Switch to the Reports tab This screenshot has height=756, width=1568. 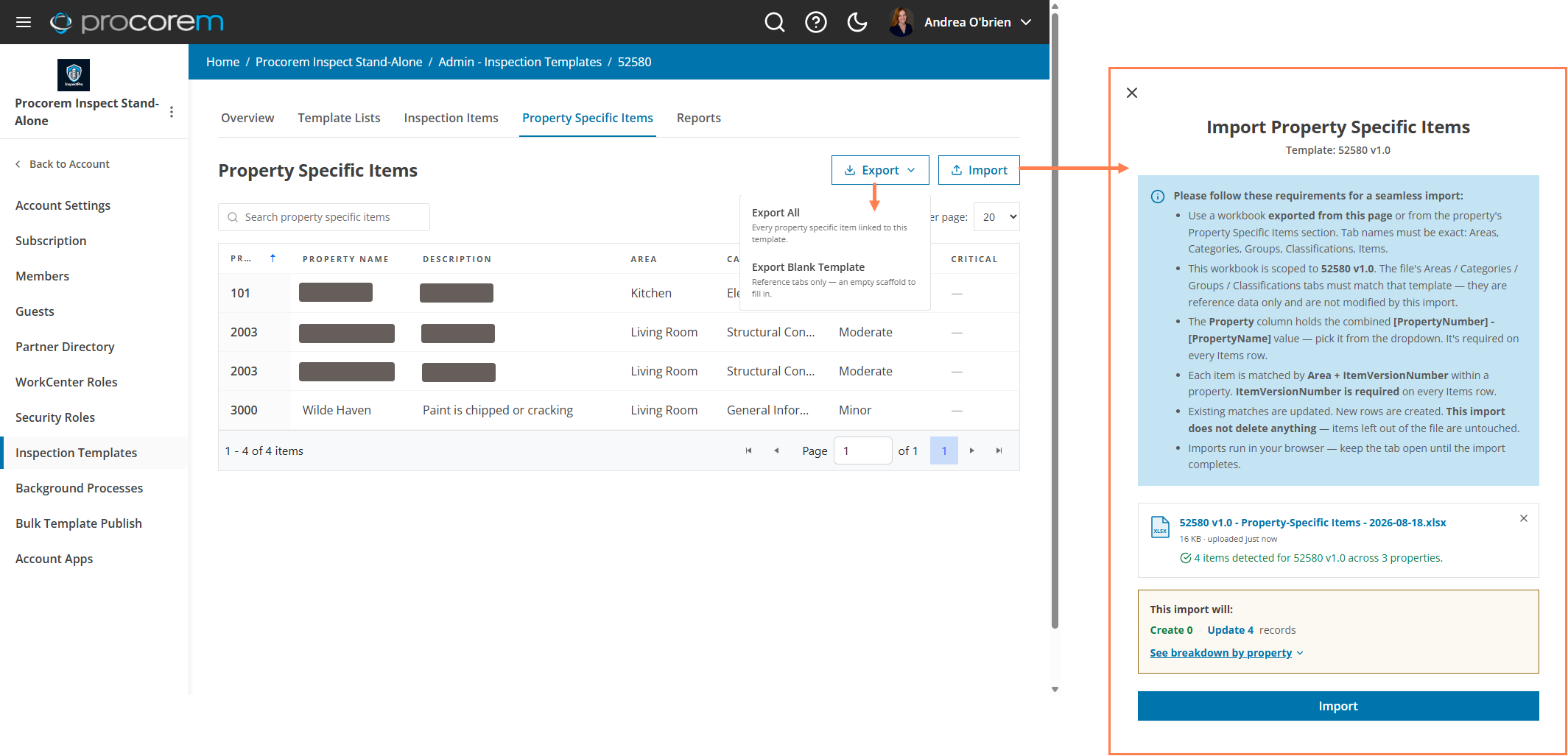coord(699,118)
